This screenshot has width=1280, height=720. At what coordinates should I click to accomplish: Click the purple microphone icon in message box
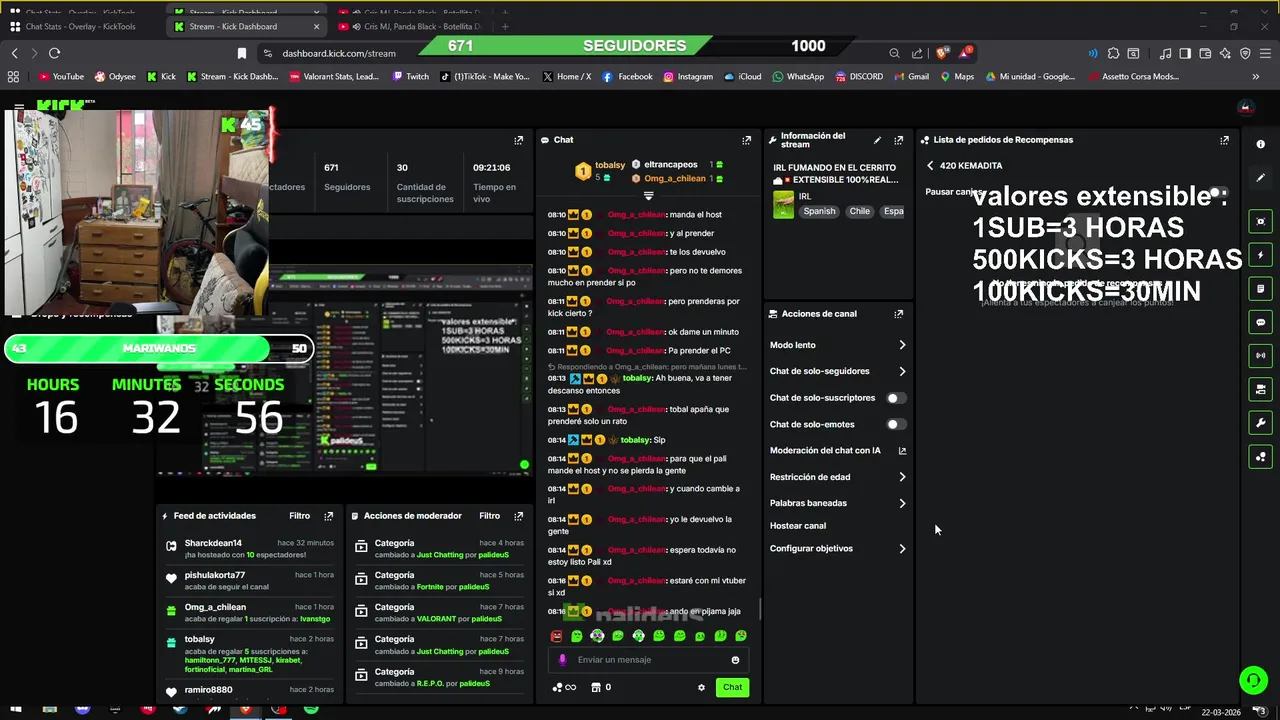click(562, 659)
